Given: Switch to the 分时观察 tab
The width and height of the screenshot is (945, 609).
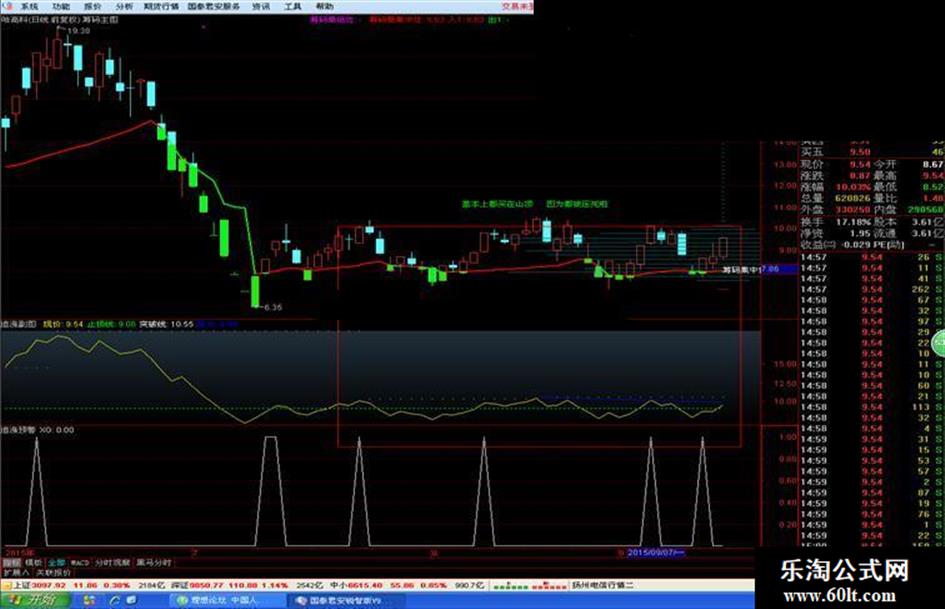Looking at the screenshot, I should coord(112,563).
